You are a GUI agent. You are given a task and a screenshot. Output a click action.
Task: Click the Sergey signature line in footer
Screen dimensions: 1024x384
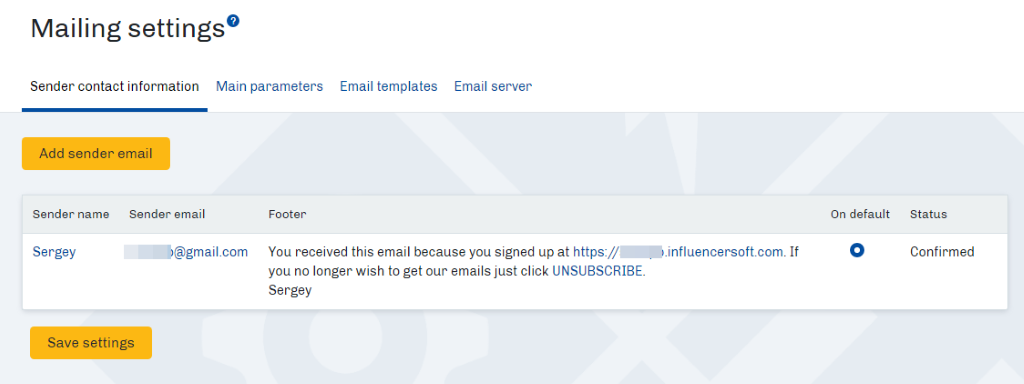[x=290, y=291]
